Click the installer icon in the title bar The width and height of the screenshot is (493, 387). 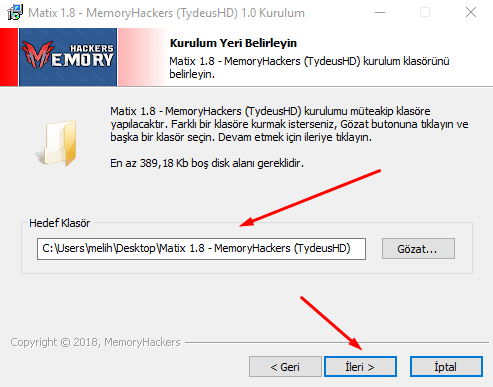(x=15, y=12)
